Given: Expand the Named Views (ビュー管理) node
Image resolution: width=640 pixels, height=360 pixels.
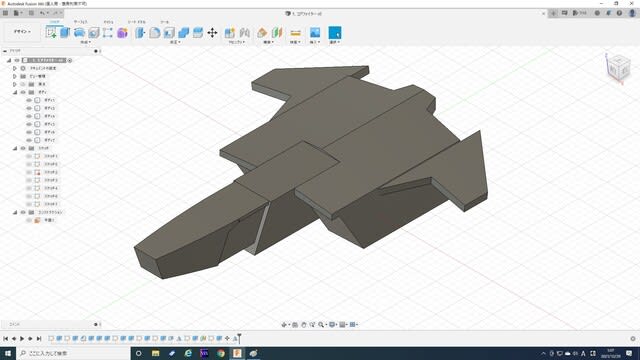Looking at the screenshot, I should 15,76.
